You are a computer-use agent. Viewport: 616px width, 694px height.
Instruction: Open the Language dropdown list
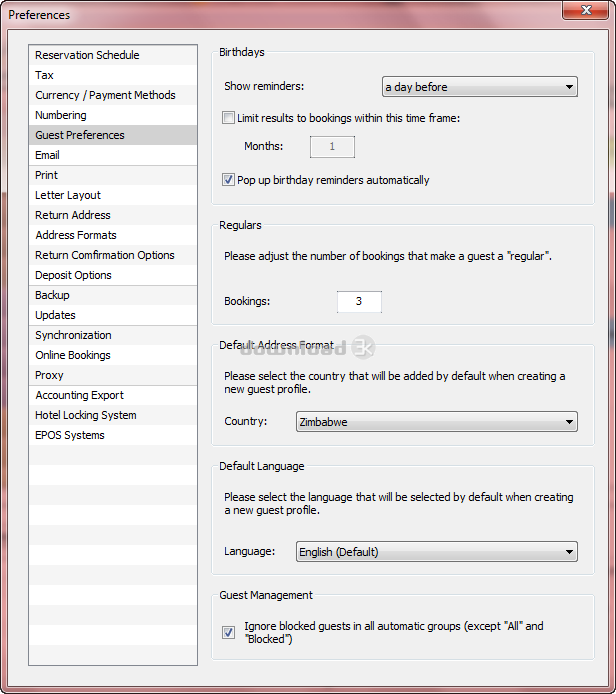(437, 552)
